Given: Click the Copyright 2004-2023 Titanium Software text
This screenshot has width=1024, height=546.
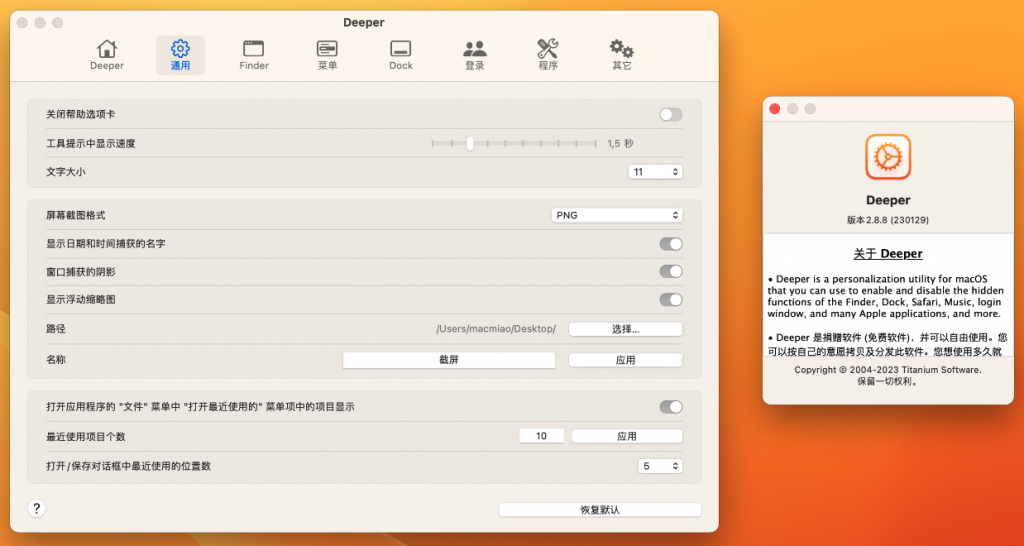Looking at the screenshot, I should coord(888,370).
